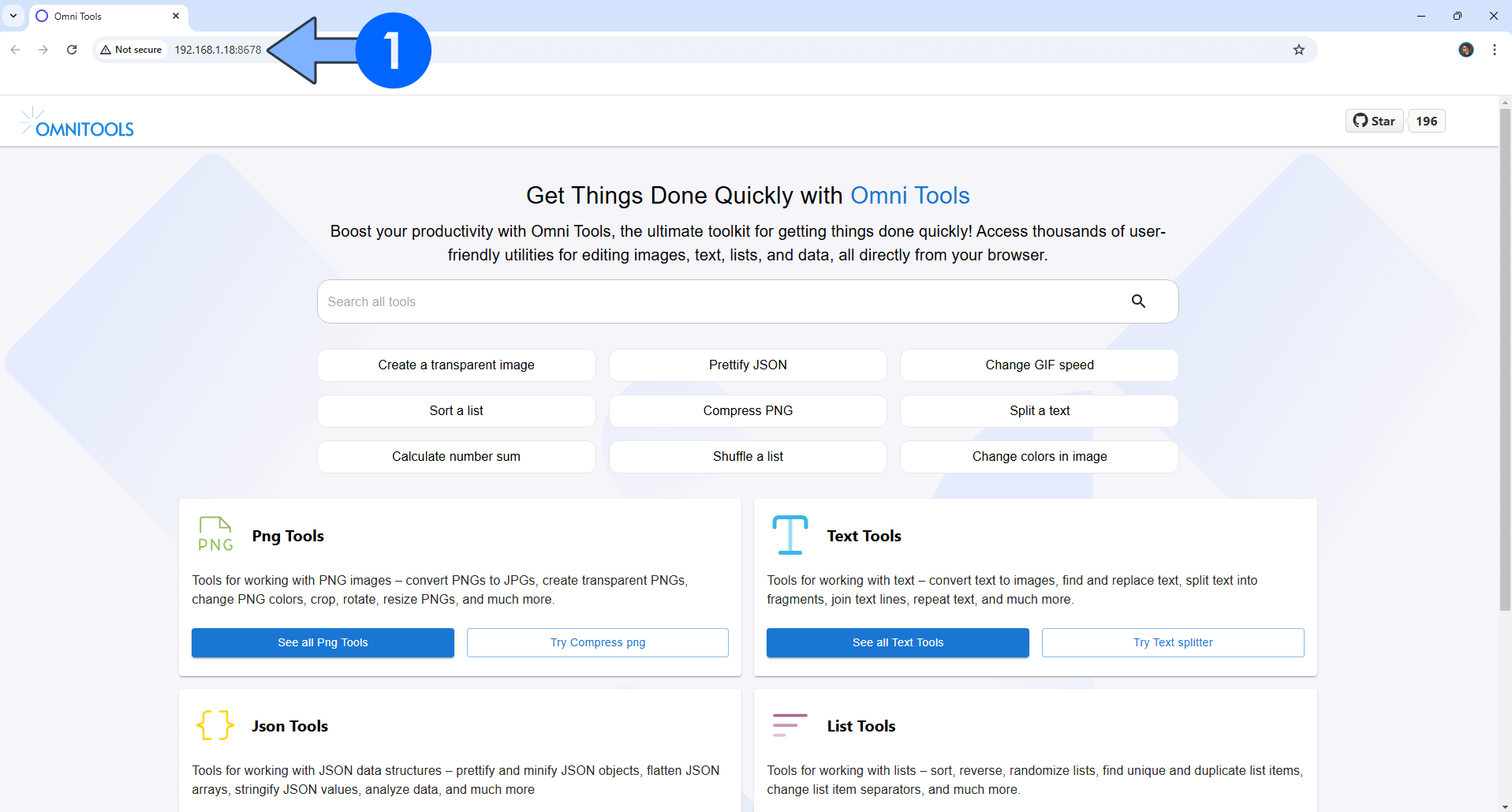This screenshot has width=1512, height=812.
Task: Click Try Compress png button
Action: (x=598, y=642)
